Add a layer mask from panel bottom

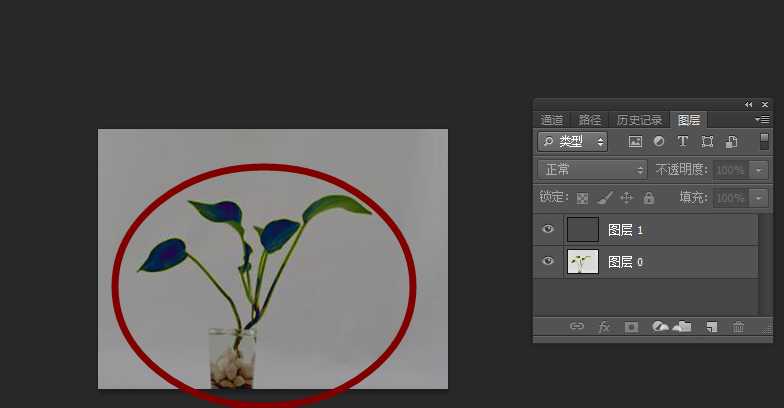[631, 327]
